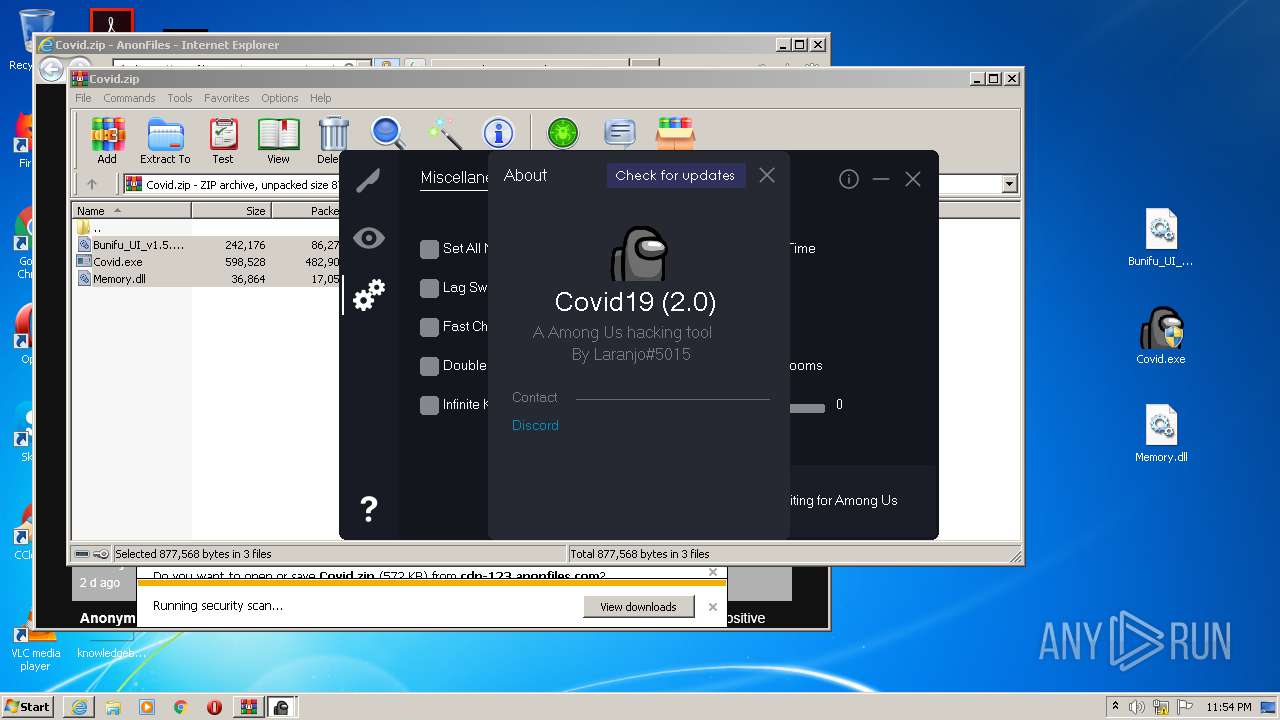
Task: Open Chrome from taskbar
Action: 181,707
